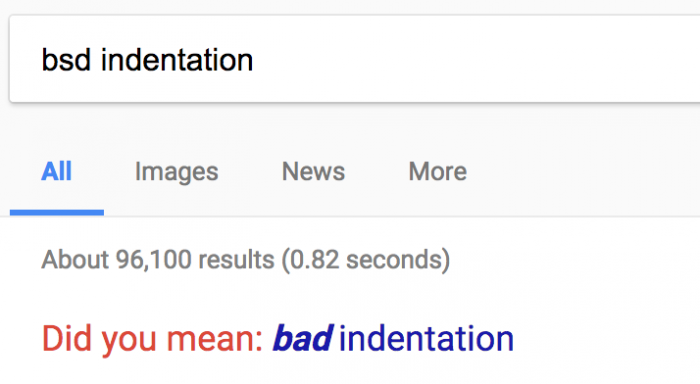This screenshot has height=384, width=700.
Task: Open the Images results tab
Action: tap(176, 172)
